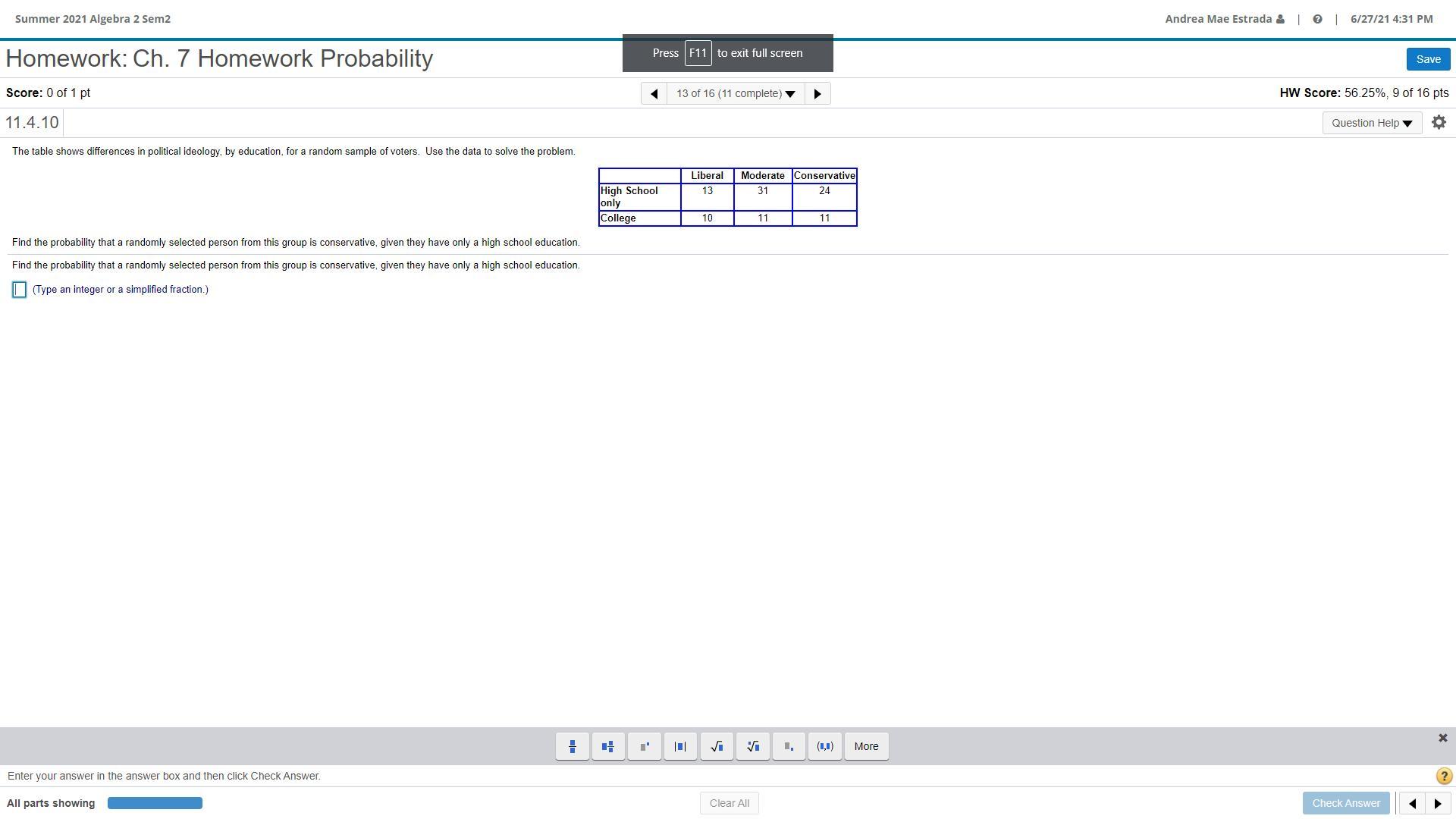Insert the nth root template
Screen dimensions: 1456x819
click(753, 746)
